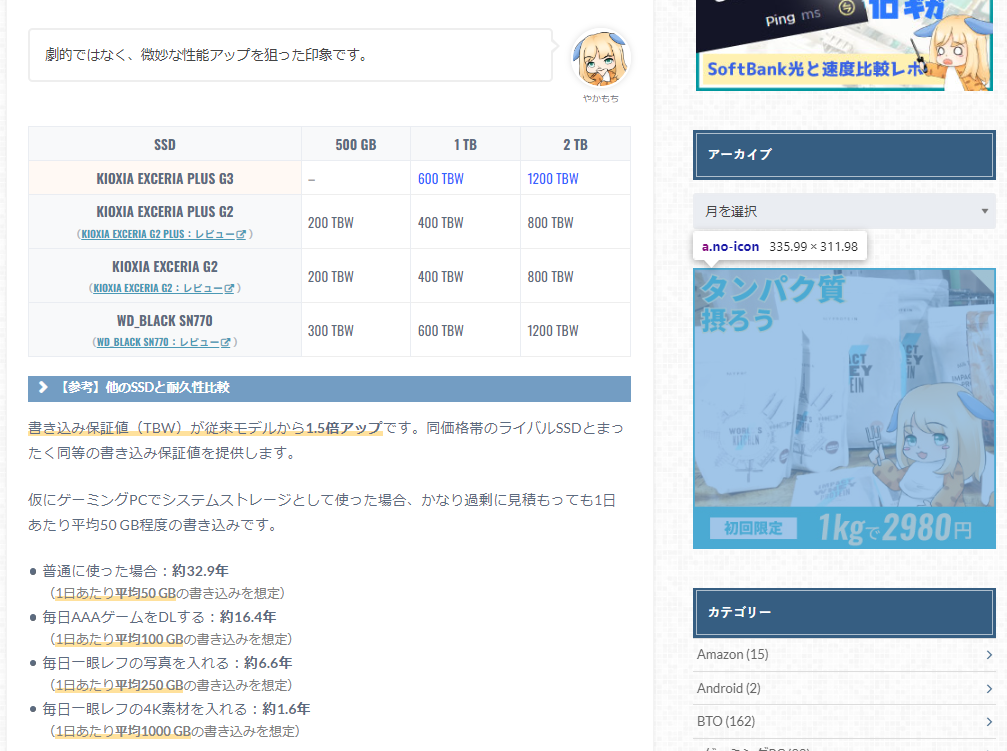Open the 月を選択 archive dropdown

click(844, 211)
